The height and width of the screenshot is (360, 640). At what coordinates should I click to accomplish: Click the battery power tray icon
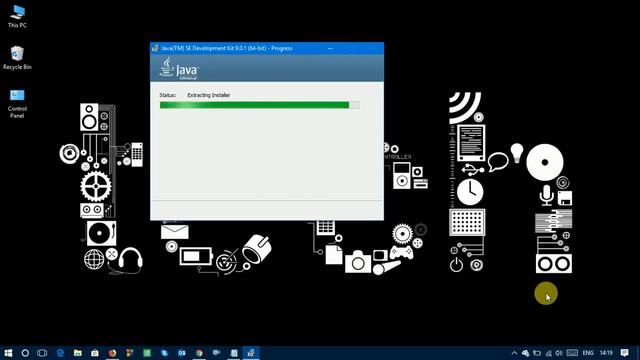(x=537, y=353)
